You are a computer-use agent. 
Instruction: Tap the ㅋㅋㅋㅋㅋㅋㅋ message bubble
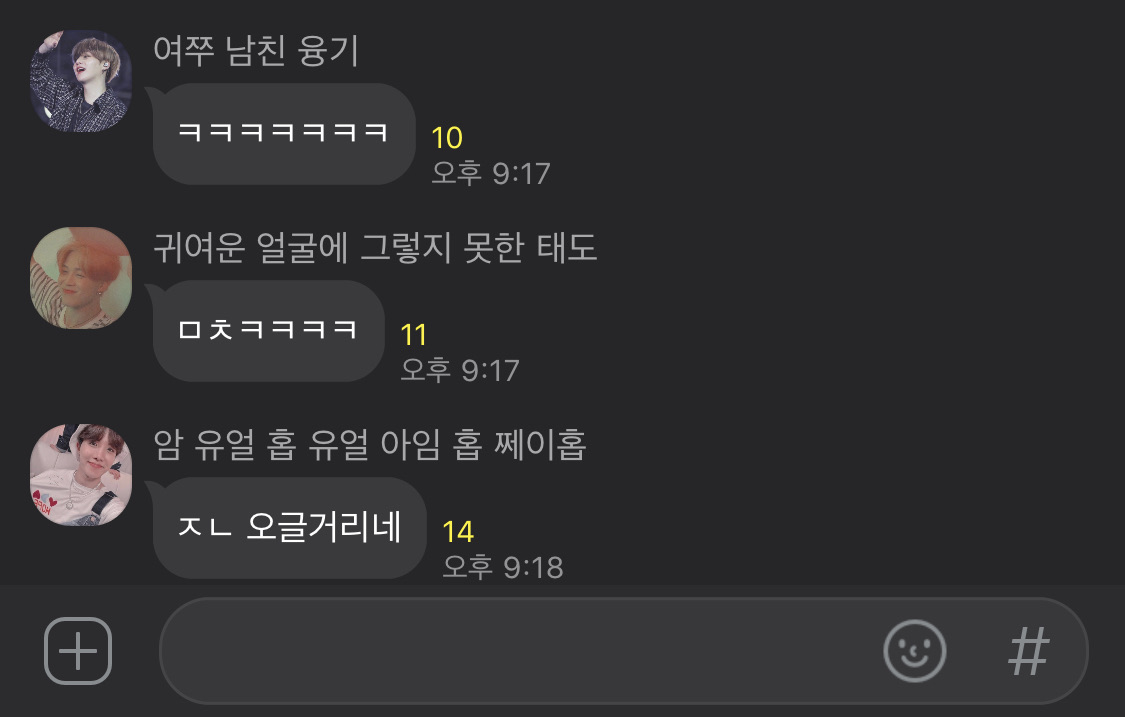pyautogui.click(x=284, y=133)
